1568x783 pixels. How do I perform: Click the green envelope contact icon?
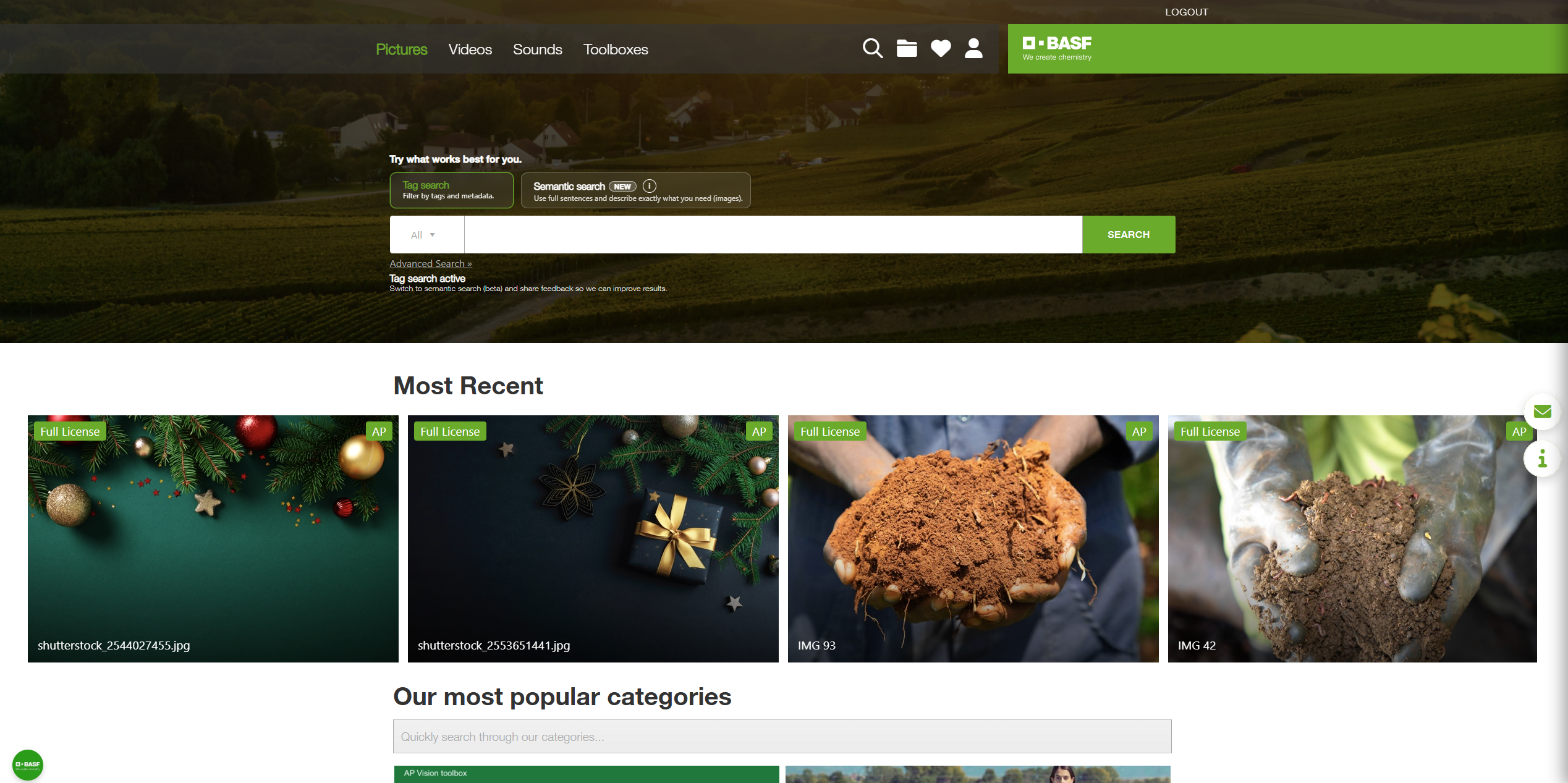(x=1542, y=411)
